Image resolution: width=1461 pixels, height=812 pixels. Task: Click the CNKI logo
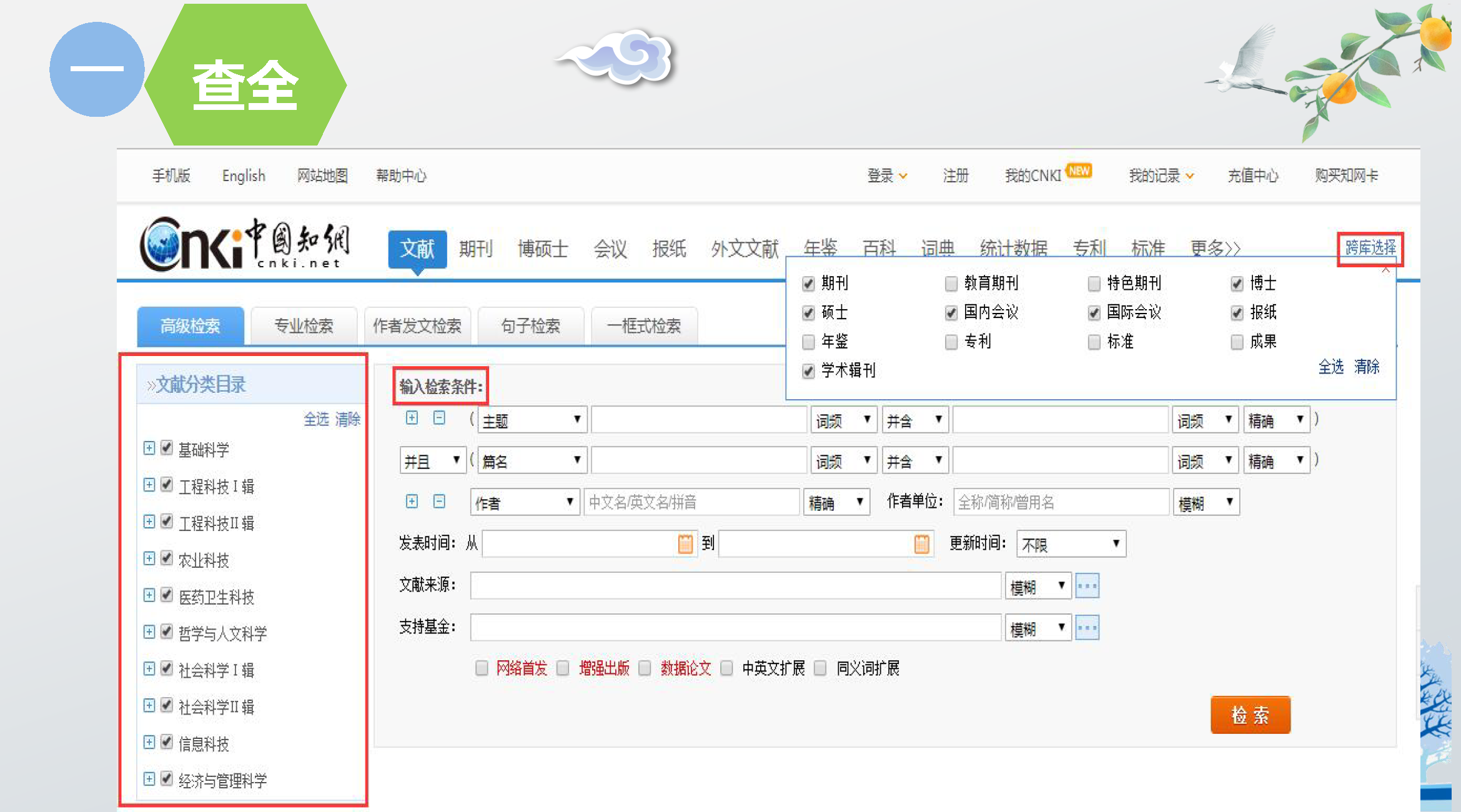[x=245, y=244]
